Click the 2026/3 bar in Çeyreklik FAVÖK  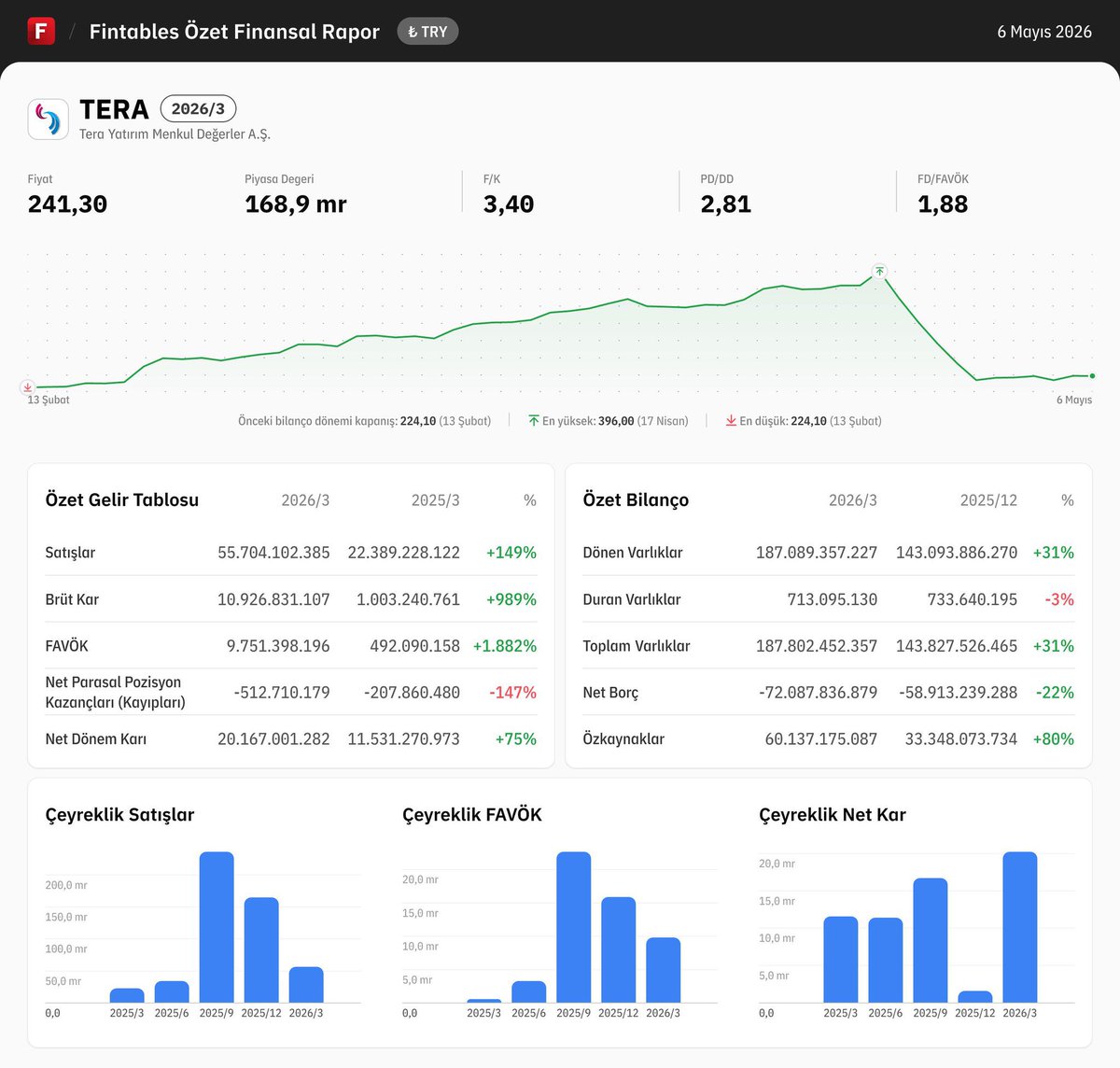point(664,970)
